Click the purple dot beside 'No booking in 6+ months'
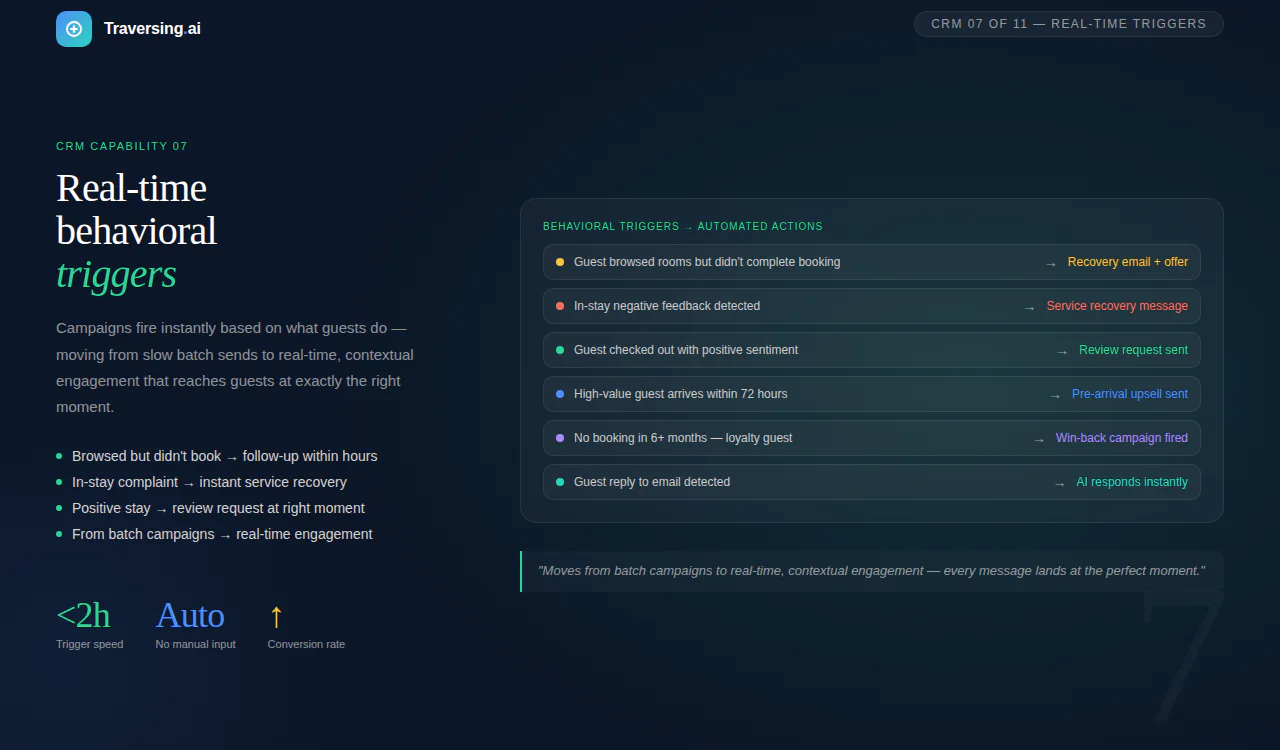 coord(560,438)
